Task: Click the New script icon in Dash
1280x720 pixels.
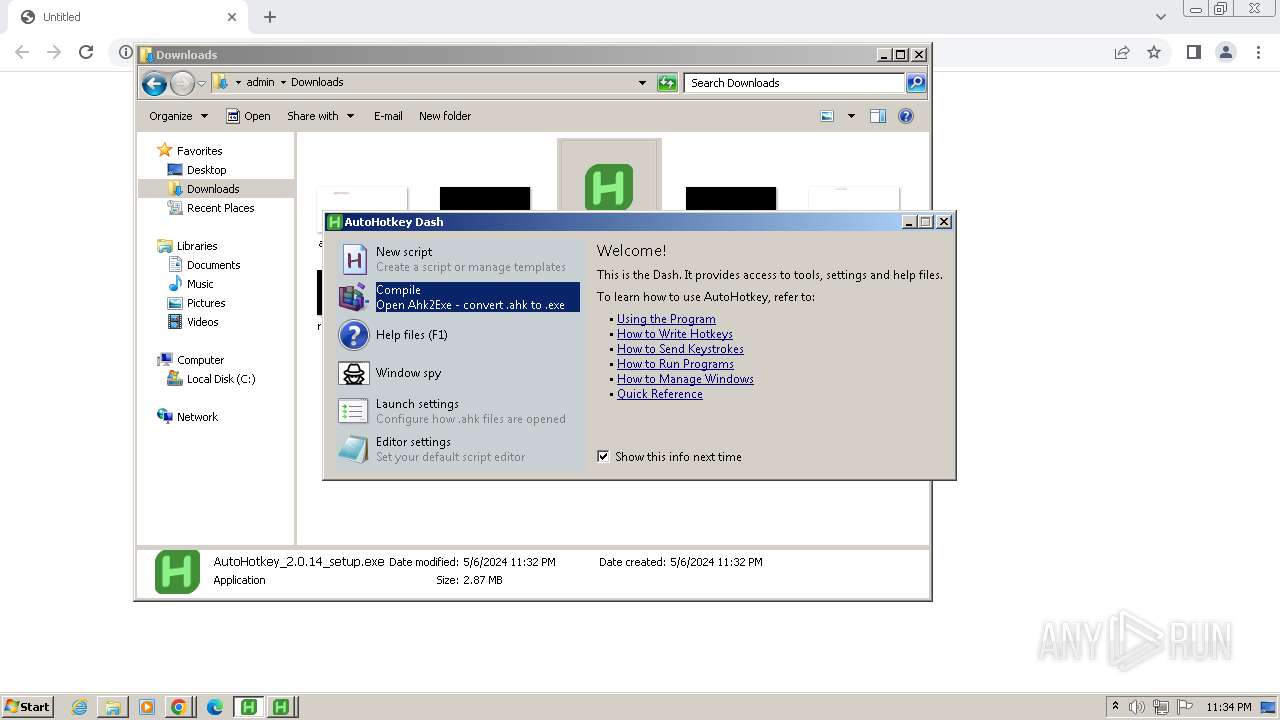Action: coord(354,259)
